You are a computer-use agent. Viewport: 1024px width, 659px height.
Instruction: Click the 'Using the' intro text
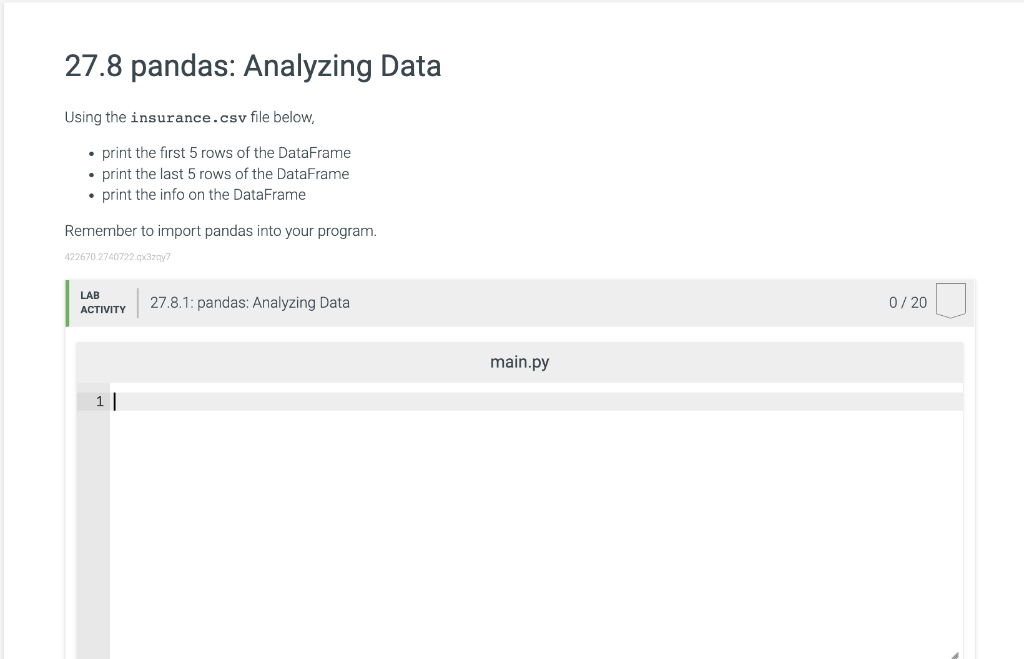[95, 118]
